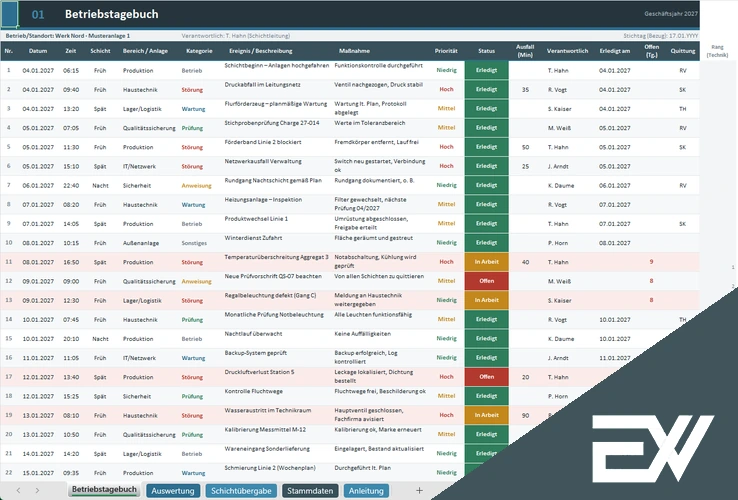Select the Zeit column header

[x=71, y=51]
